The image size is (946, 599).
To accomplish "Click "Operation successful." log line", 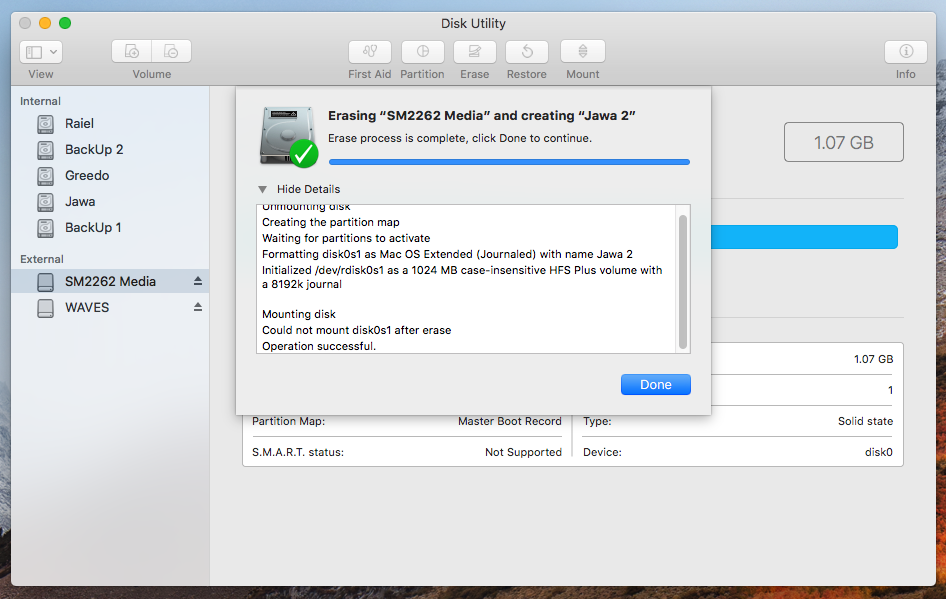I will (x=319, y=346).
